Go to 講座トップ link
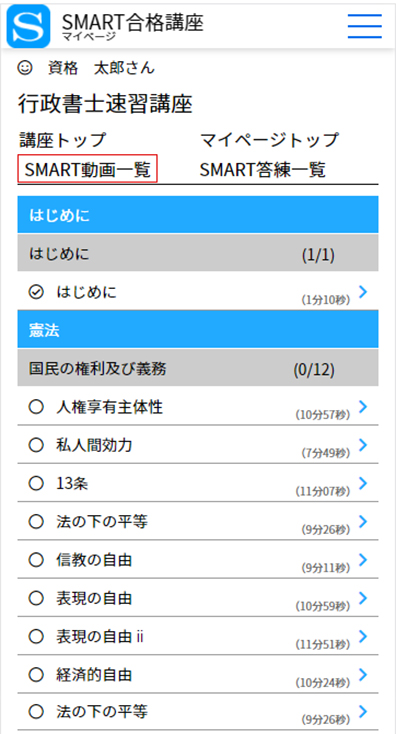This screenshot has width=396, height=734. (63, 139)
